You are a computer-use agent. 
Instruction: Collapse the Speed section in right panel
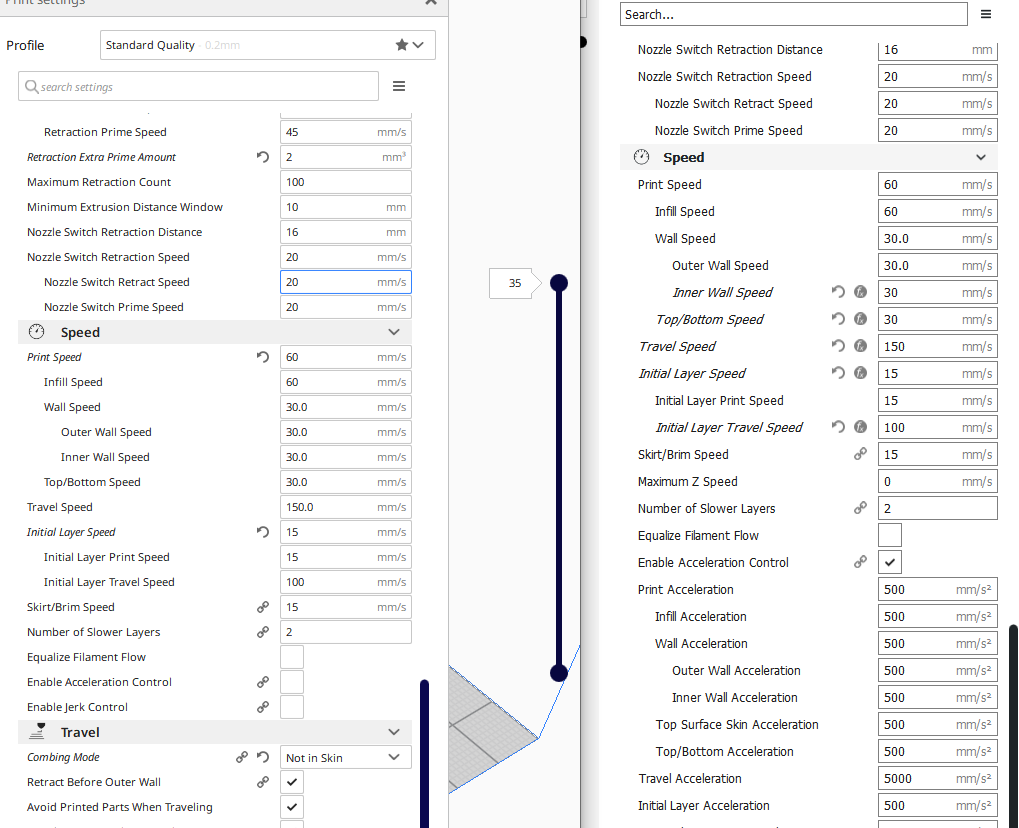pos(981,157)
